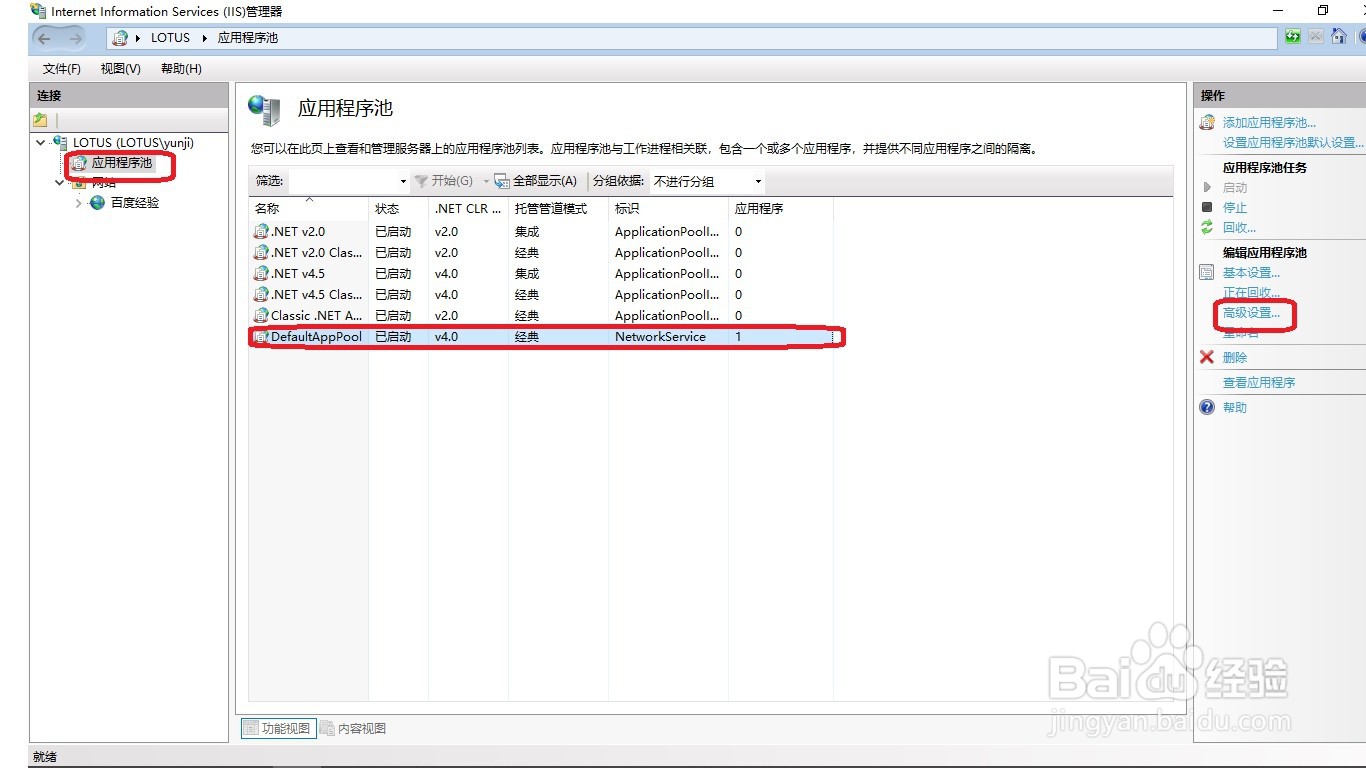Viewport: 1366px width, 768px height.
Task: Click the 添加应用程序池 add pool icon
Action: 1206,121
